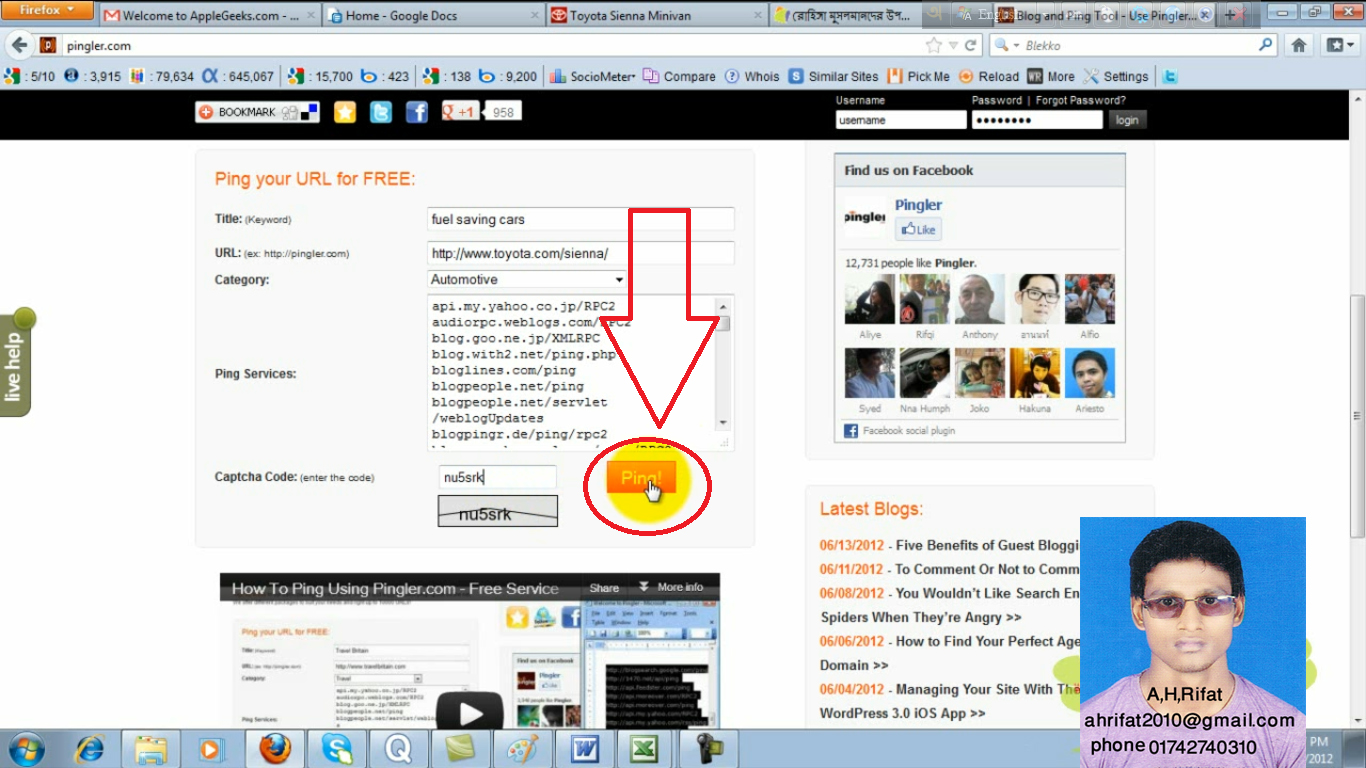This screenshot has width=1366, height=768.
Task: Open Managing Your Site With WordPress post
Action: click(988, 689)
